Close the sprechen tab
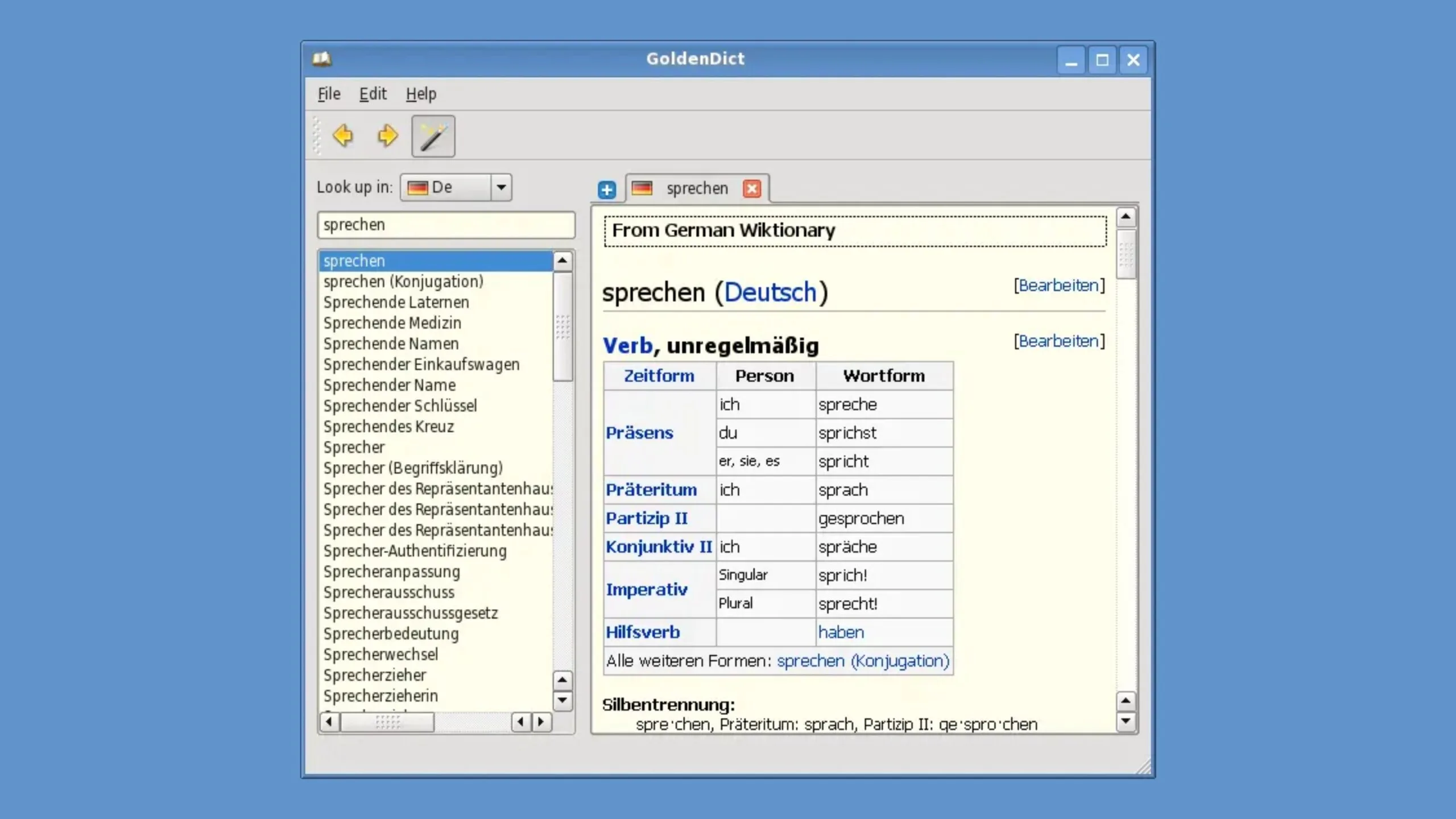1456x819 pixels. (752, 189)
